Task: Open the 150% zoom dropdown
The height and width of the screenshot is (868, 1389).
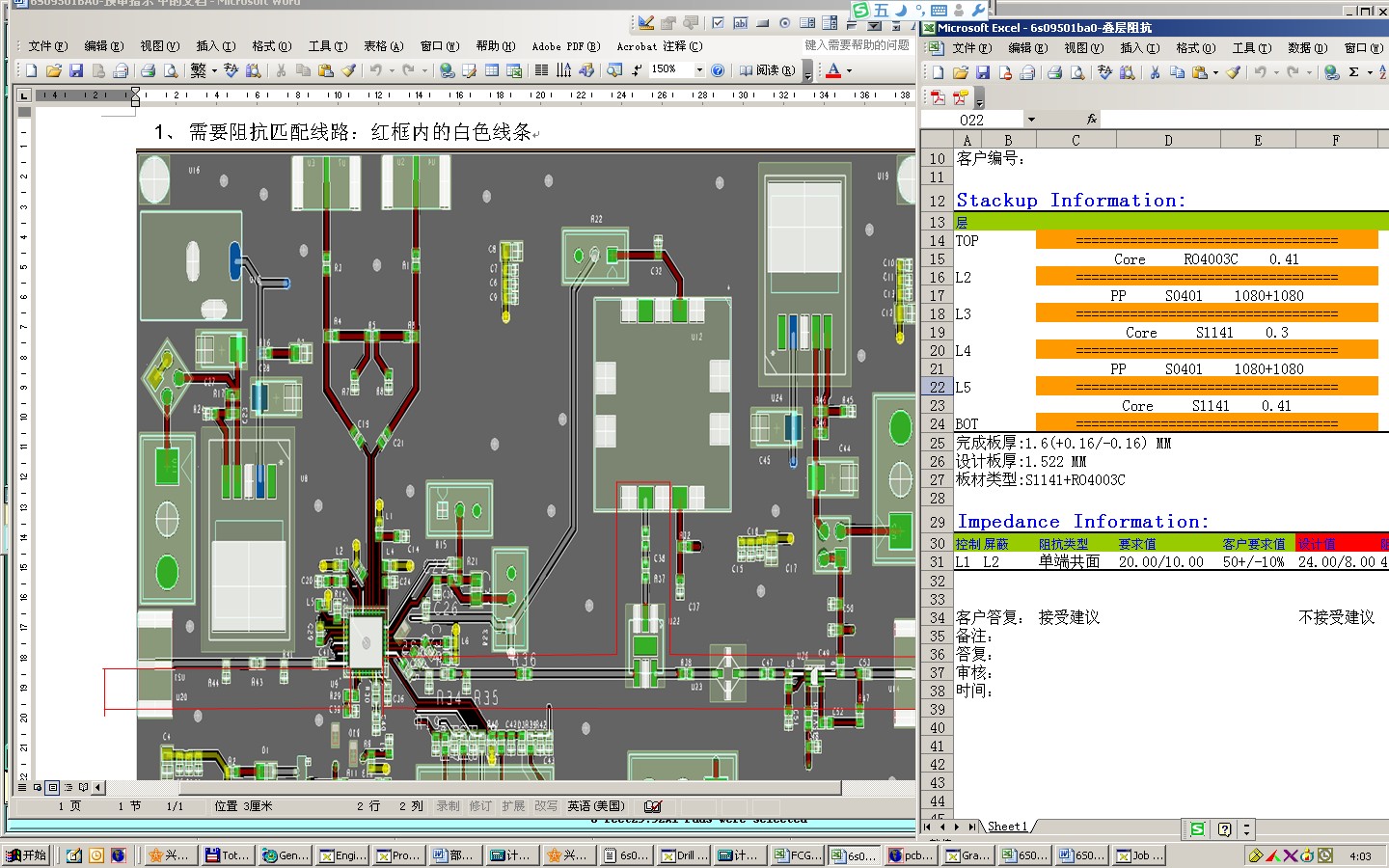Action: click(x=699, y=70)
